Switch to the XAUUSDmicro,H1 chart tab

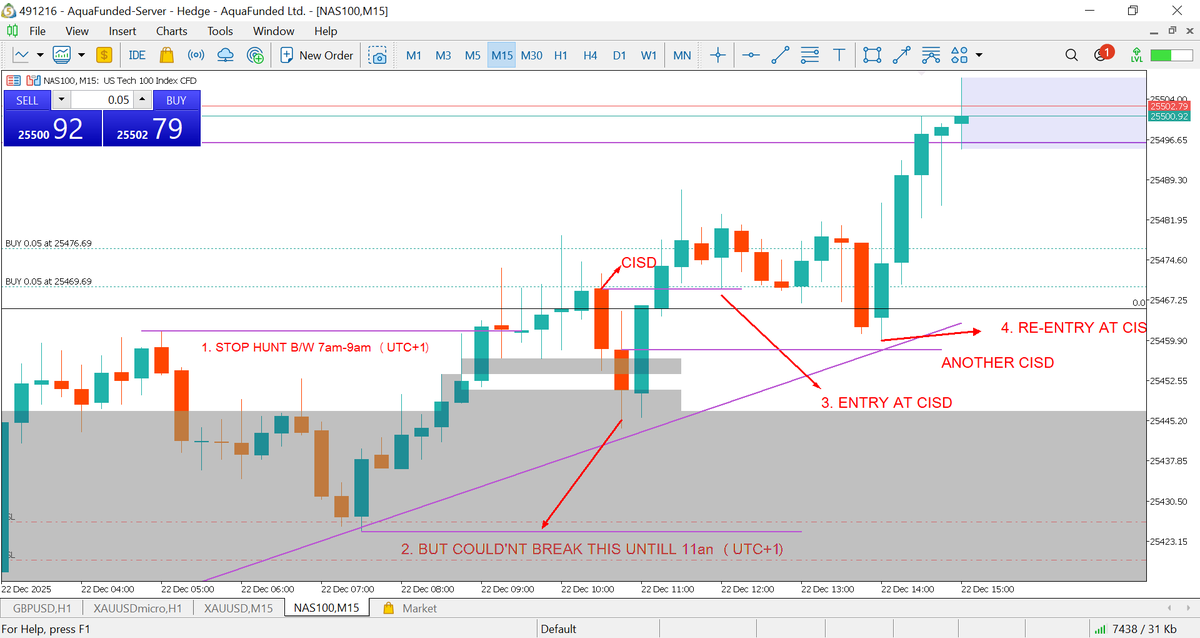click(137, 608)
